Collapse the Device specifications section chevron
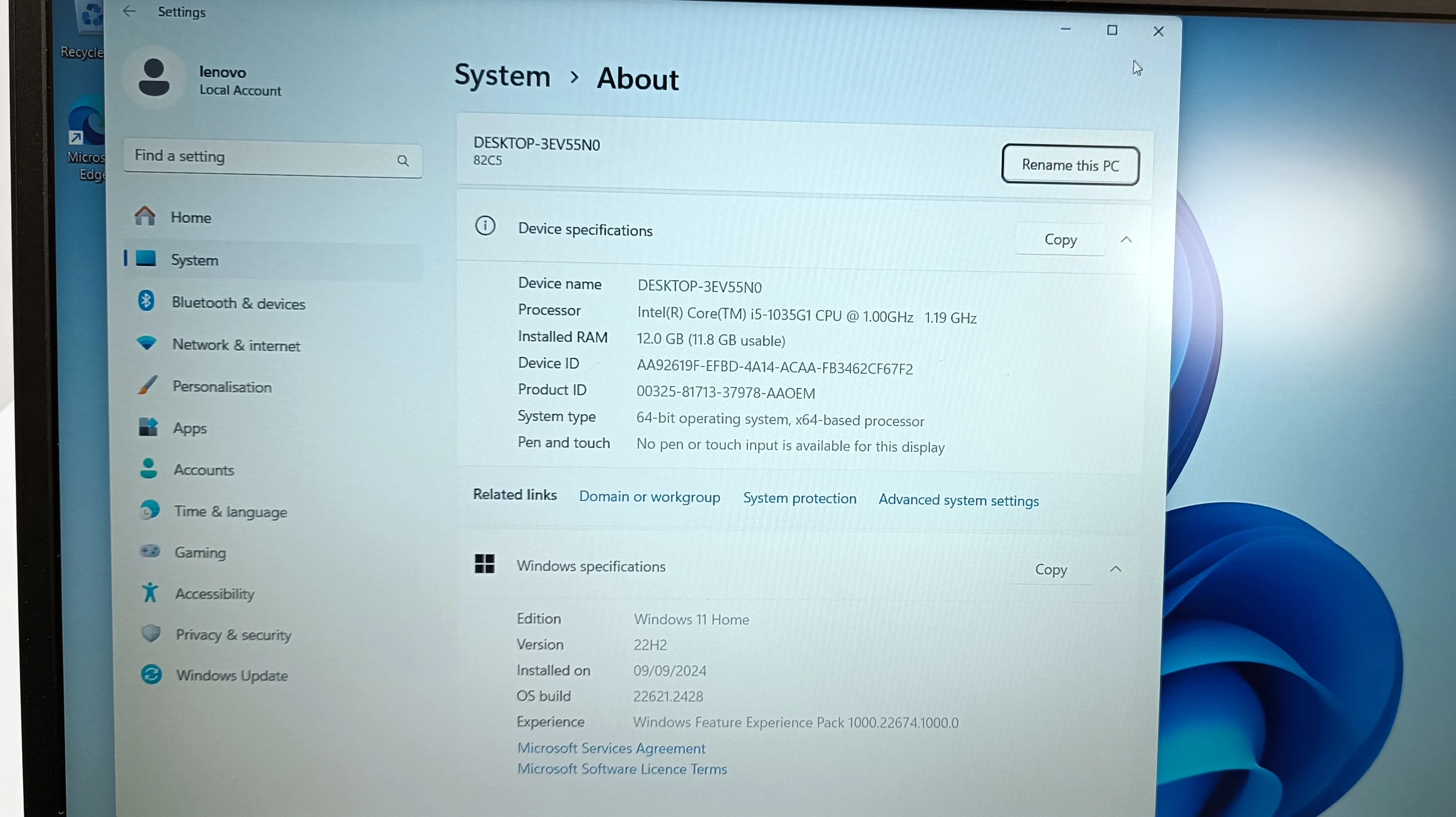This screenshot has width=1456, height=817. point(1126,240)
